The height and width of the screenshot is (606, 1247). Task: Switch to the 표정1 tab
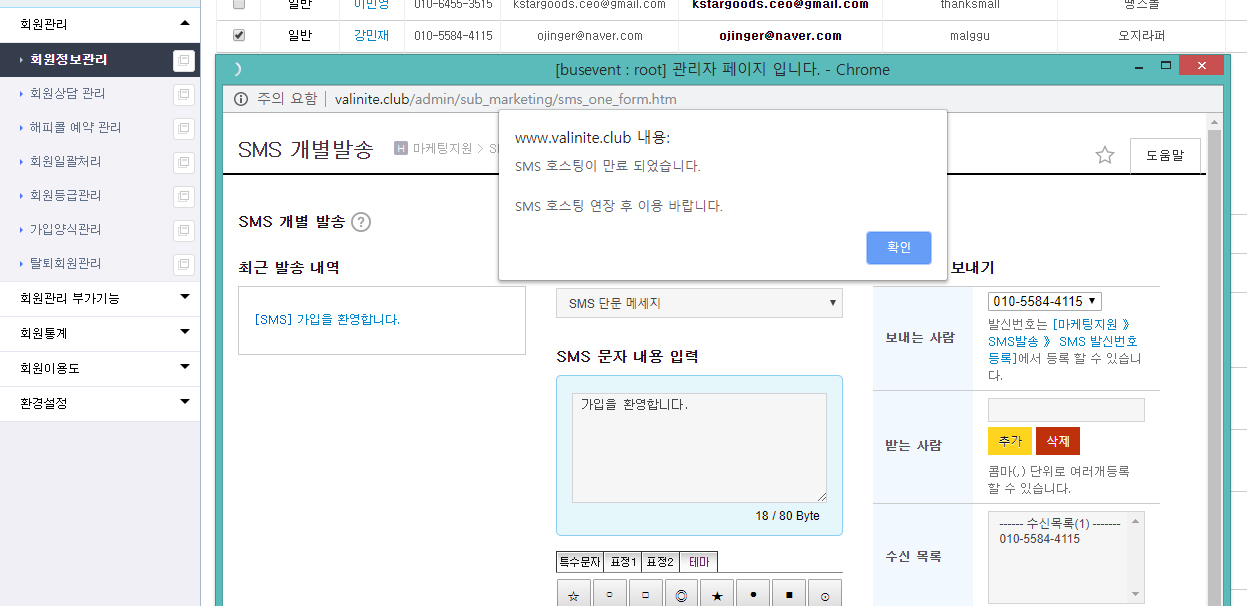pyautogui.click(x=623, y=562)
